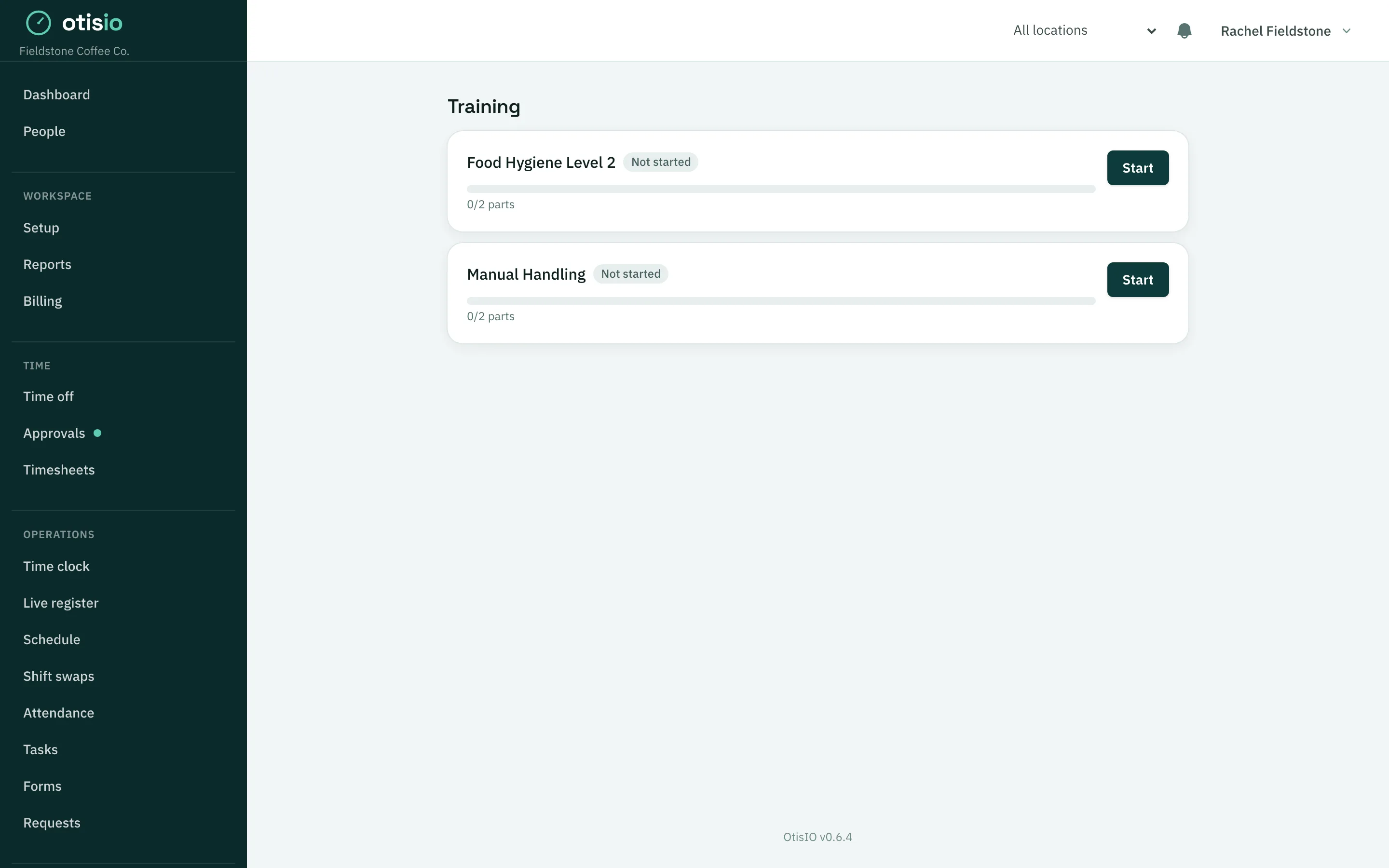
Task: Open Forms in the sidebar
Action: (x=42, y=787)
